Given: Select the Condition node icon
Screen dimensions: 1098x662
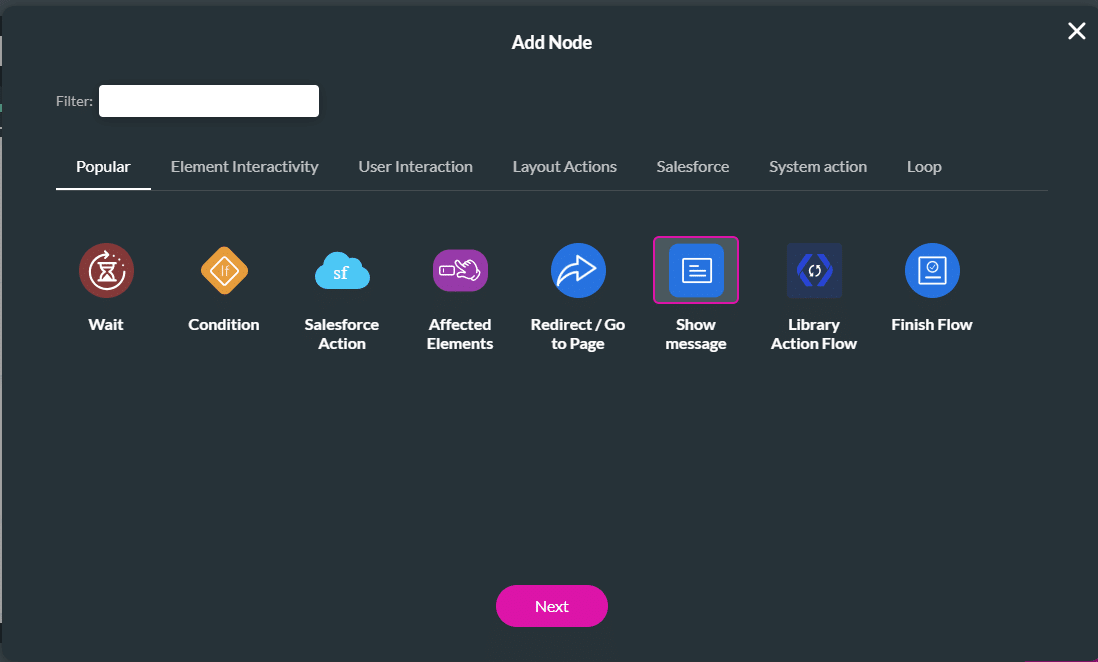Looking at the screenshot, I should click(x=224, y=270).
